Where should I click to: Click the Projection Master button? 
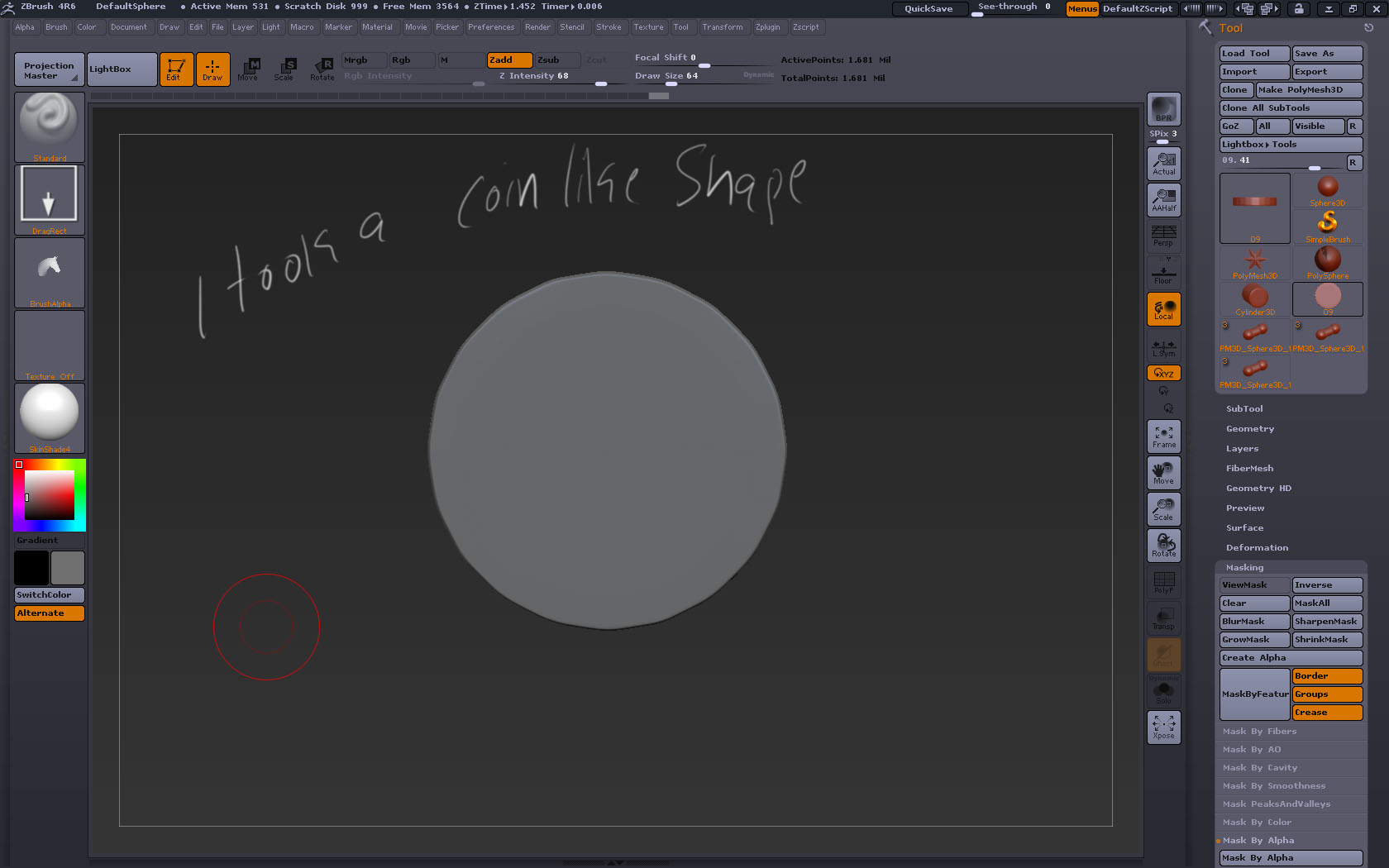[x=49, y=69]
